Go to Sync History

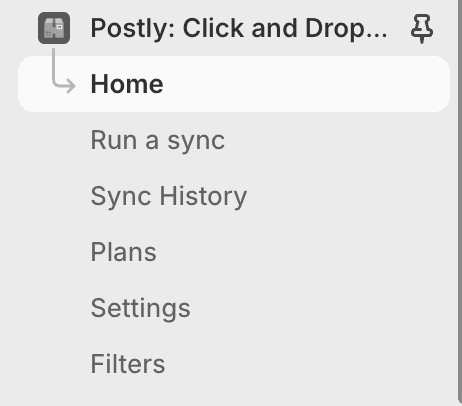[x=169, y=196]
